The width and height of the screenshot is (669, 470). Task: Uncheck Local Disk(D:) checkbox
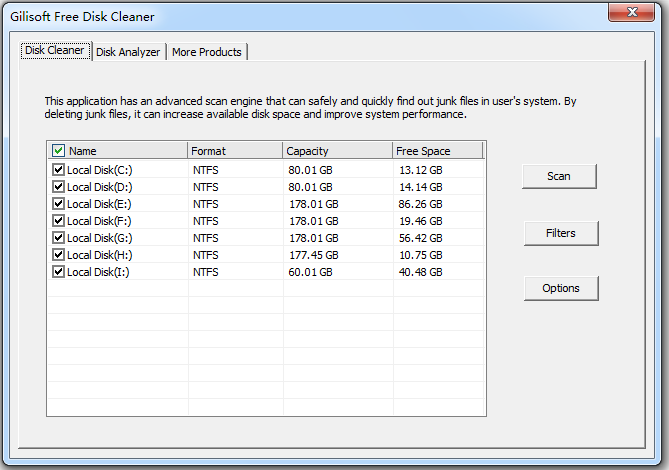point(58,187)
